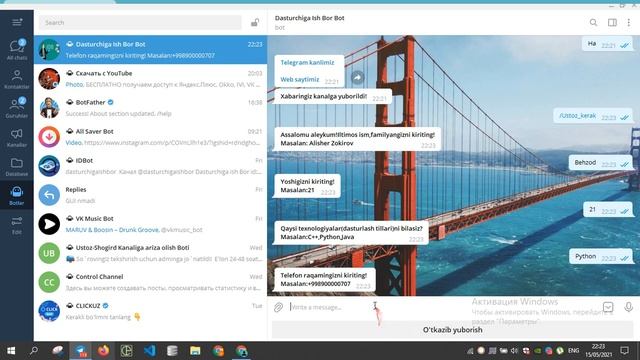Image resolution: width=640 pixels, height=360 pixels.
Task: Click the Xabaringiz kanalga yuborildi! message
Action: tap(332, 97)
